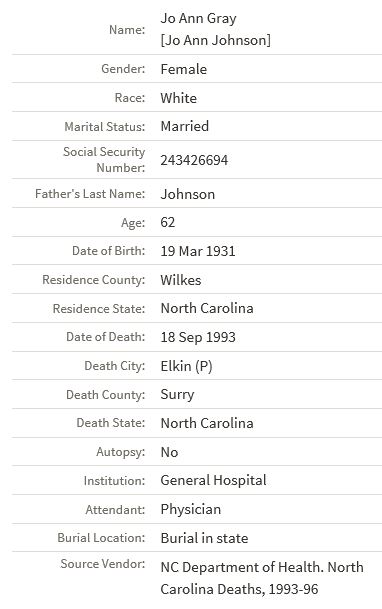The height and width of the screenshot is (609, 382).
Task: Click the Burial in state value
Action: 204,538
